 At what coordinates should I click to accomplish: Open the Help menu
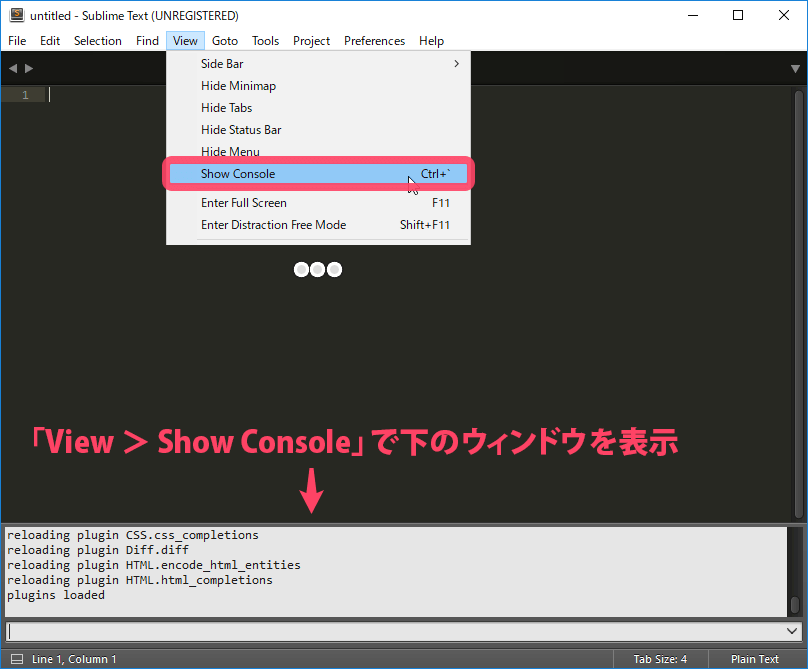pos(431,41)
